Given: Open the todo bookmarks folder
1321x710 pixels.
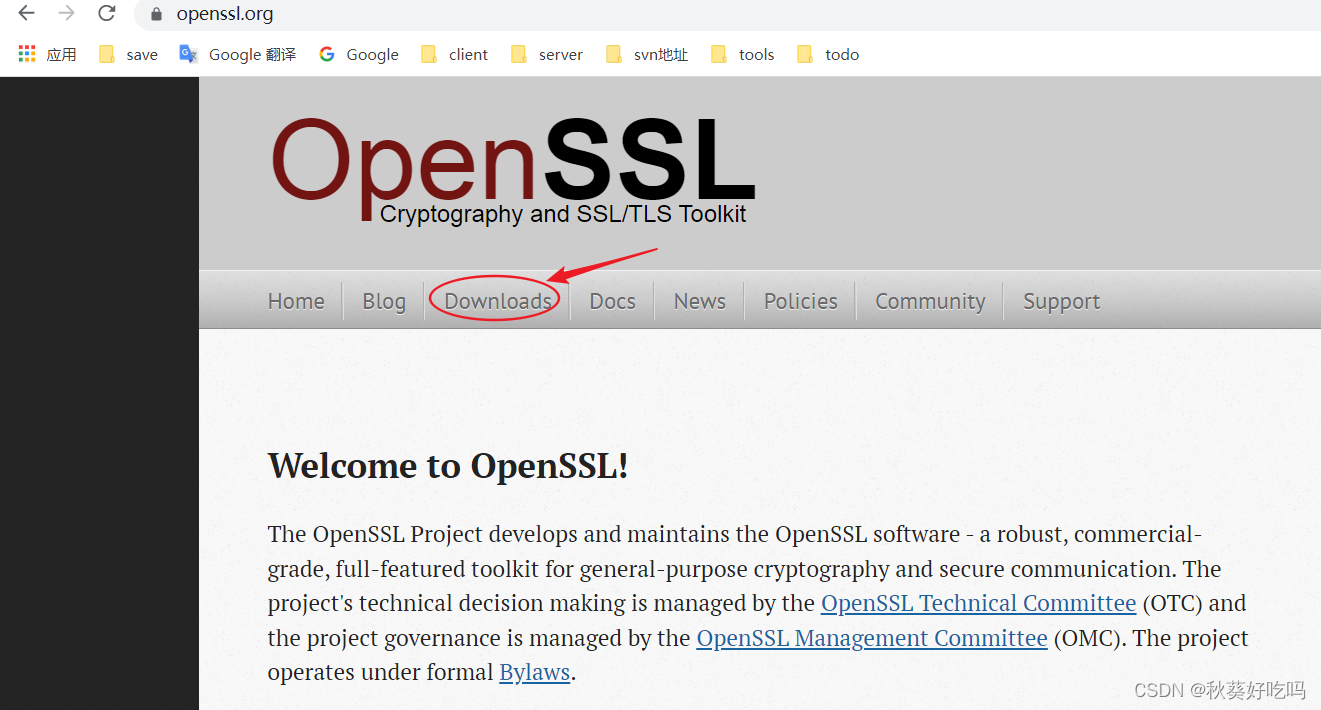Looking at the screenshot, I should 828,54.
